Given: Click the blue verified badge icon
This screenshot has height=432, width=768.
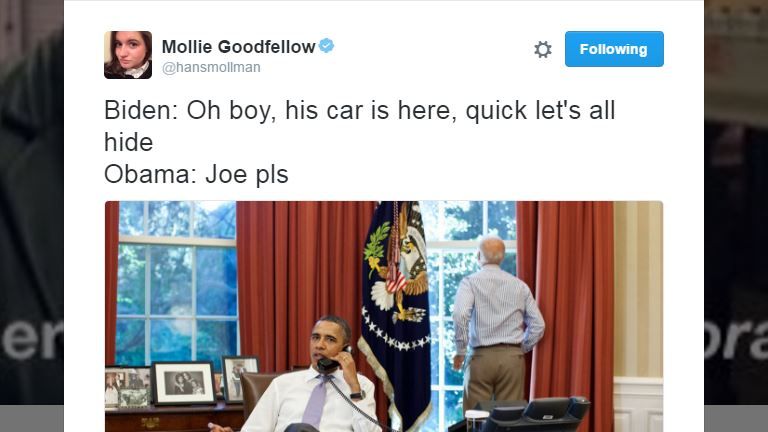Looking at the screenshot, I should click(327, 46).
